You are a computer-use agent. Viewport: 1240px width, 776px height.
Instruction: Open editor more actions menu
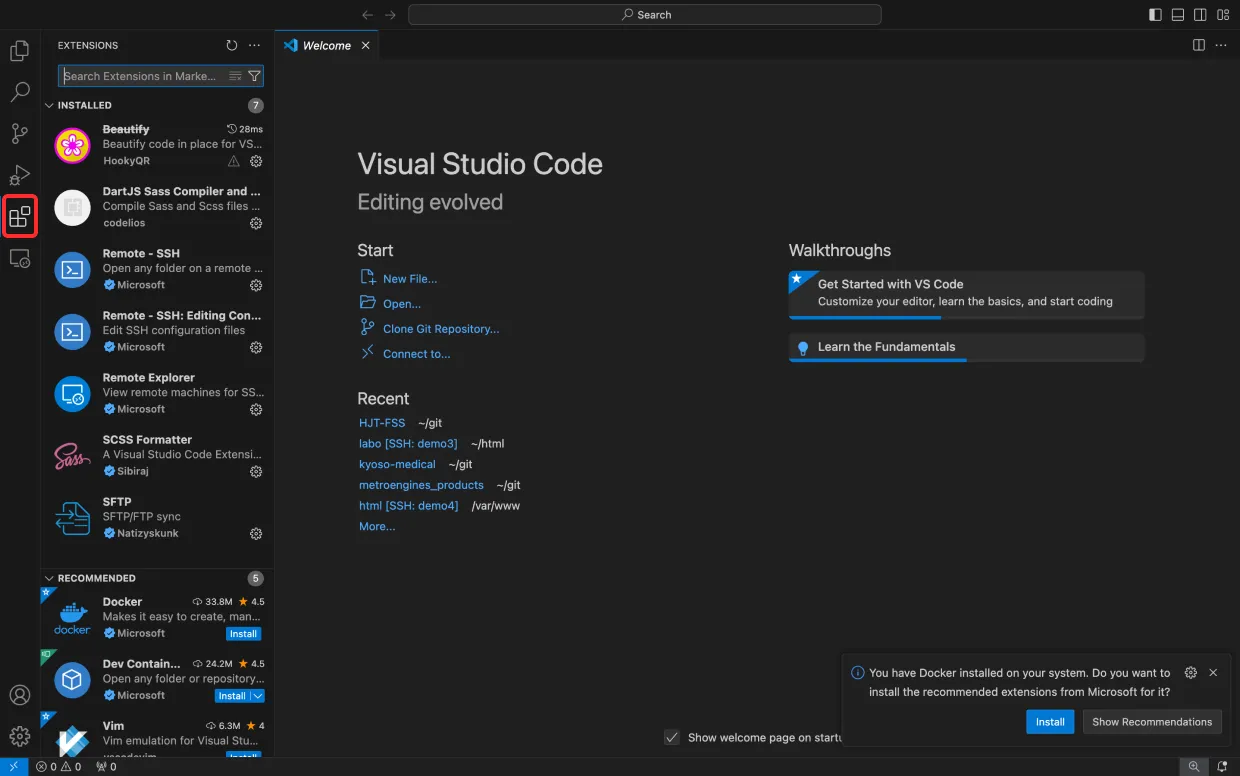[x=1221, y=45]
